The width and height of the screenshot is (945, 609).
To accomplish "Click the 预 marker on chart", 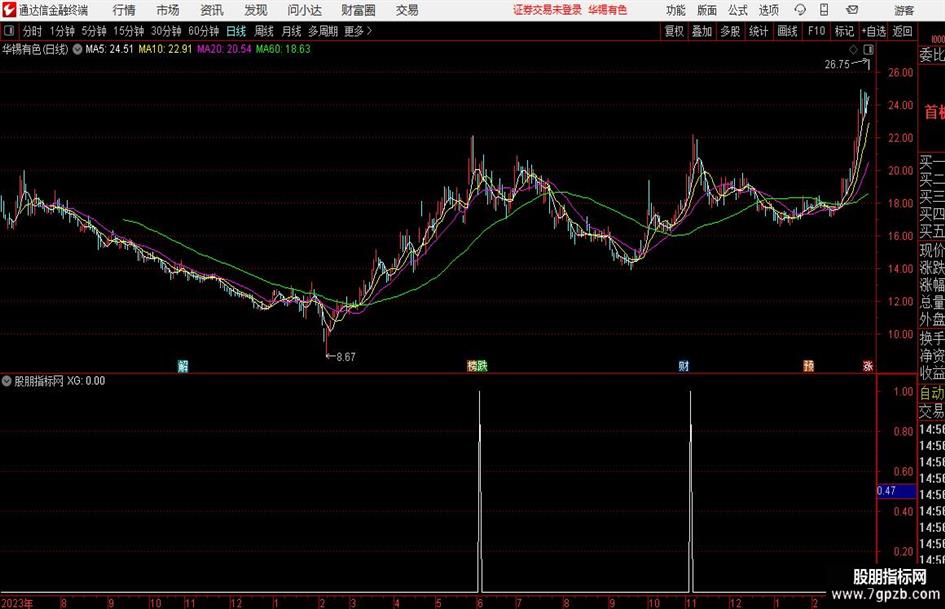I will pyautogui.click(x=808, y=366).
